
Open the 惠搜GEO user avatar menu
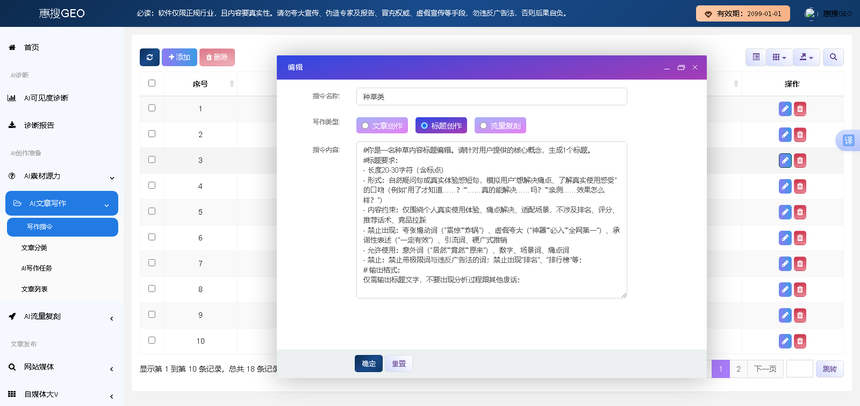pyautogui.click(x=828, y=14)
